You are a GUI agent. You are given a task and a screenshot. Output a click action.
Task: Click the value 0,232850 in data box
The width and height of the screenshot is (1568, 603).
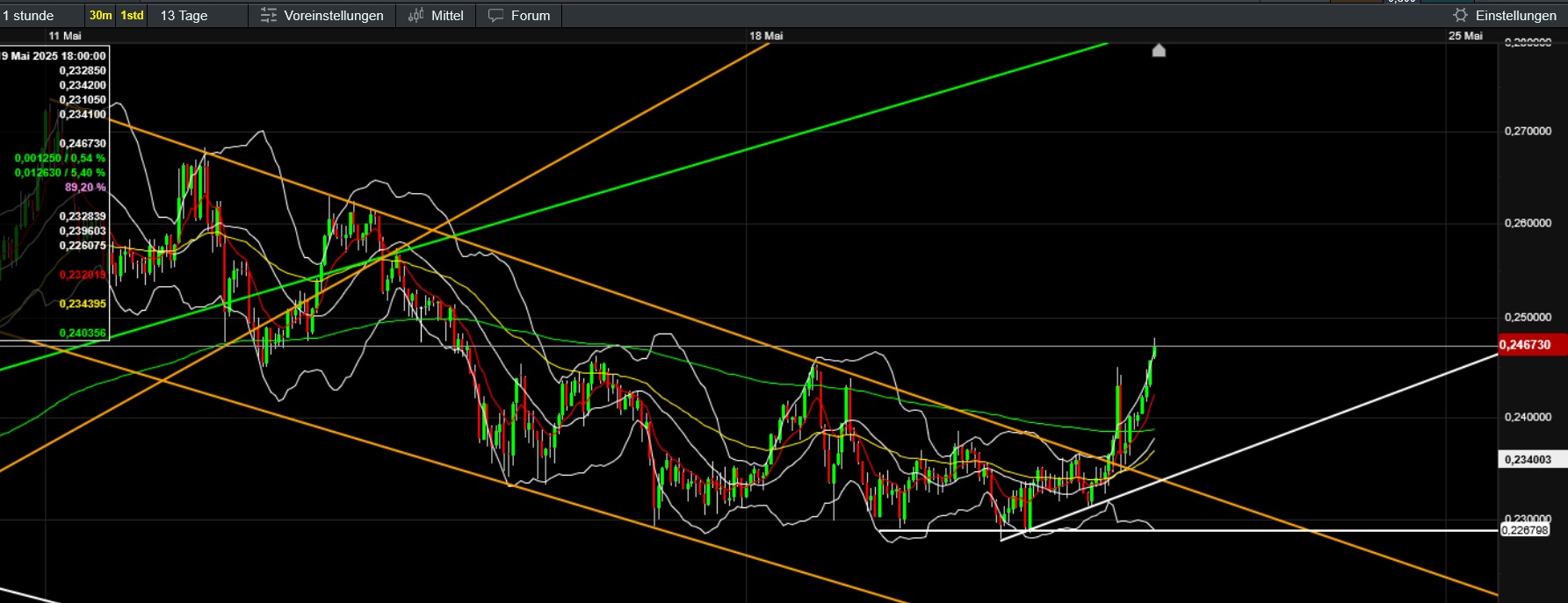tap(83, 71)
